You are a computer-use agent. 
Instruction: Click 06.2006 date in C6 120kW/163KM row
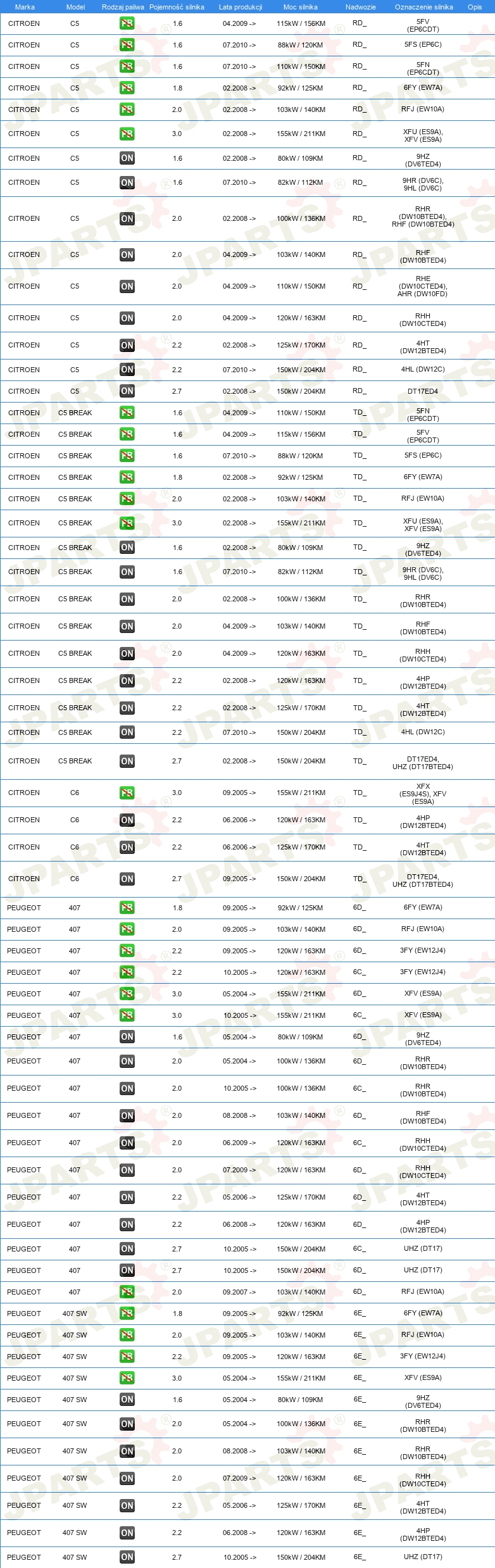pos(239,820)
